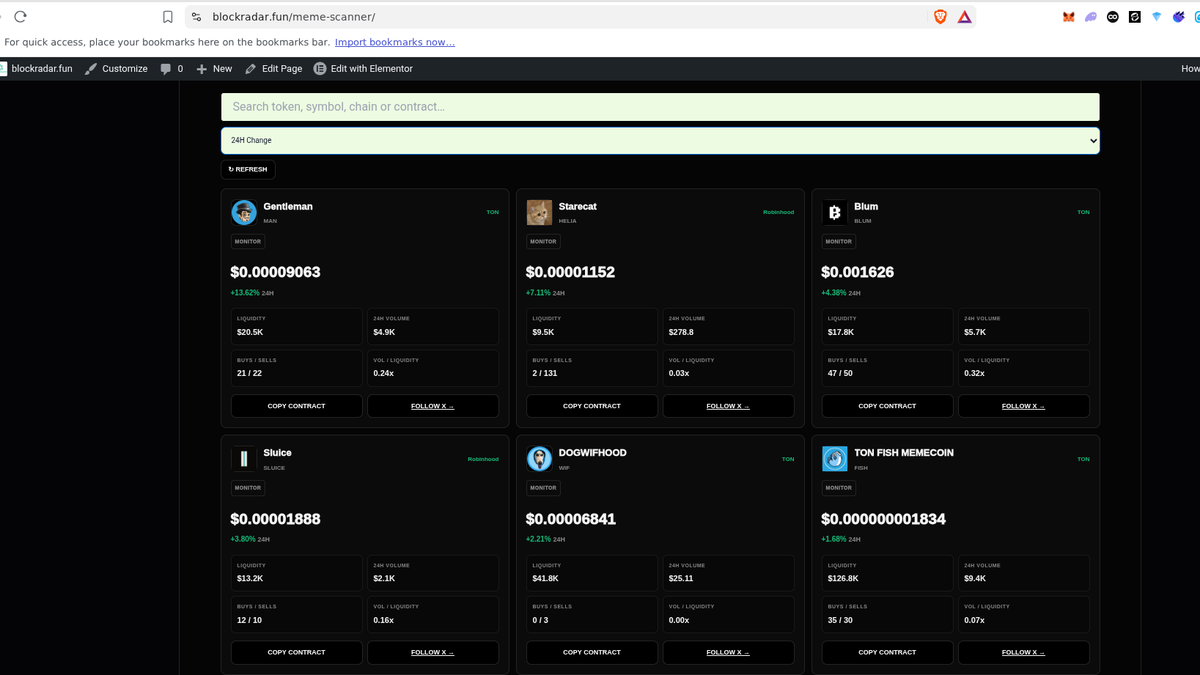Viewport: 1200px width, 675px height.
Task: Copy contract for Starecat token
Action: (592, 406)
